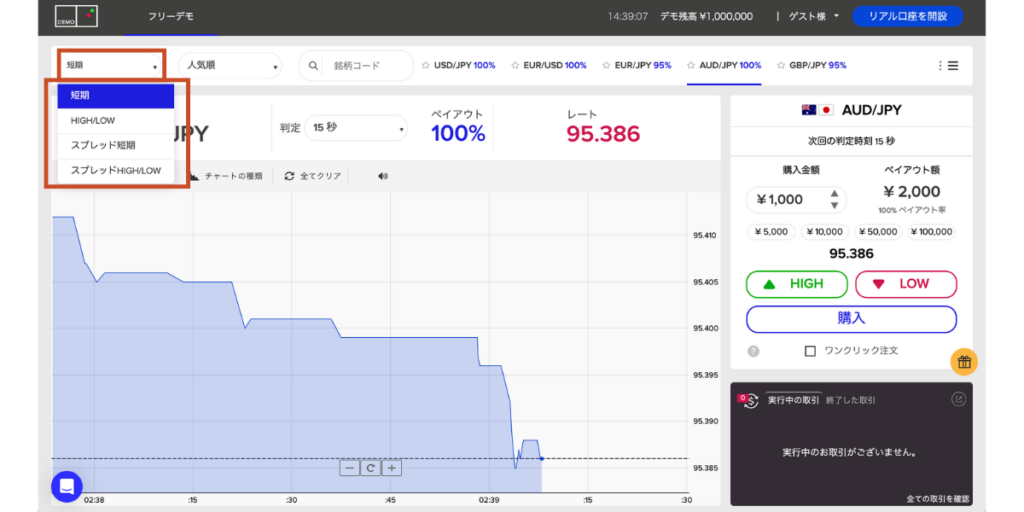
Task: Open the orange gift box icon
Action: point(964,362)
